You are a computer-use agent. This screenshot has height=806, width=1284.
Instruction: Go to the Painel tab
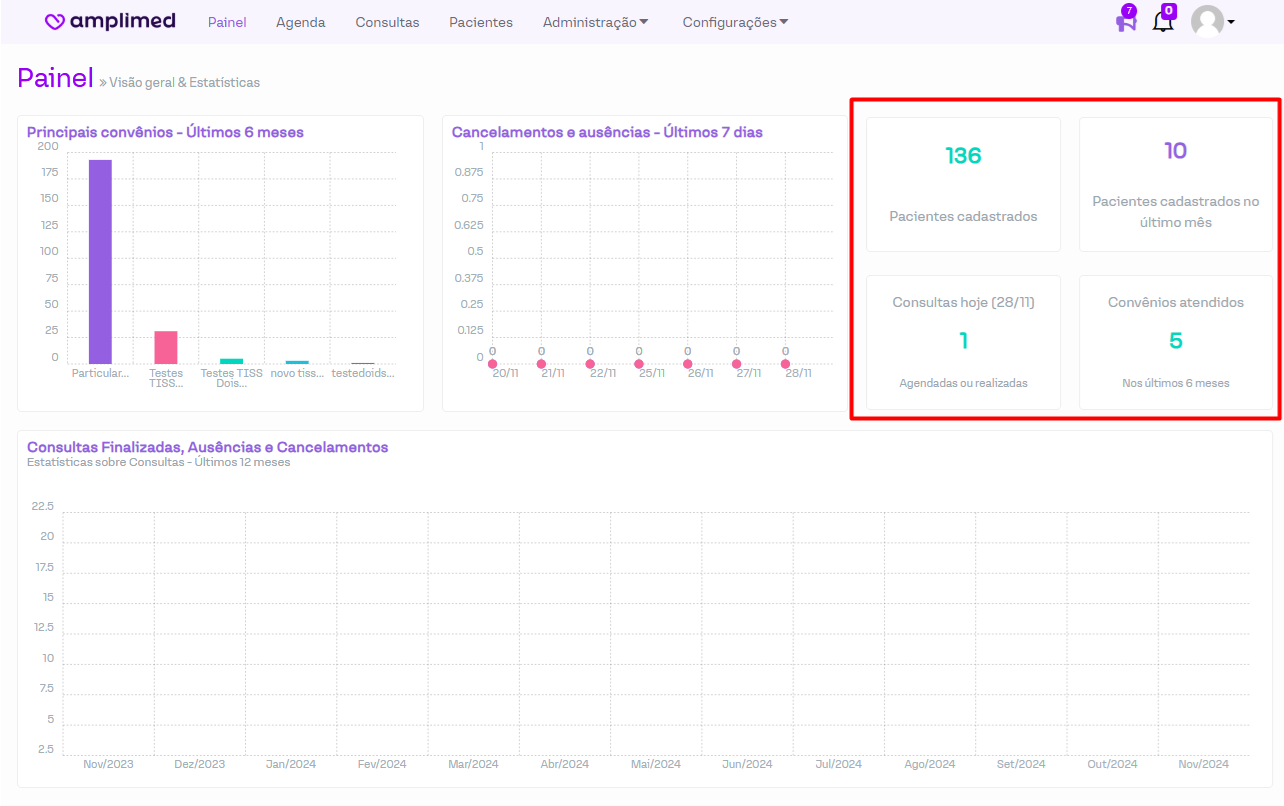point(227,22)
